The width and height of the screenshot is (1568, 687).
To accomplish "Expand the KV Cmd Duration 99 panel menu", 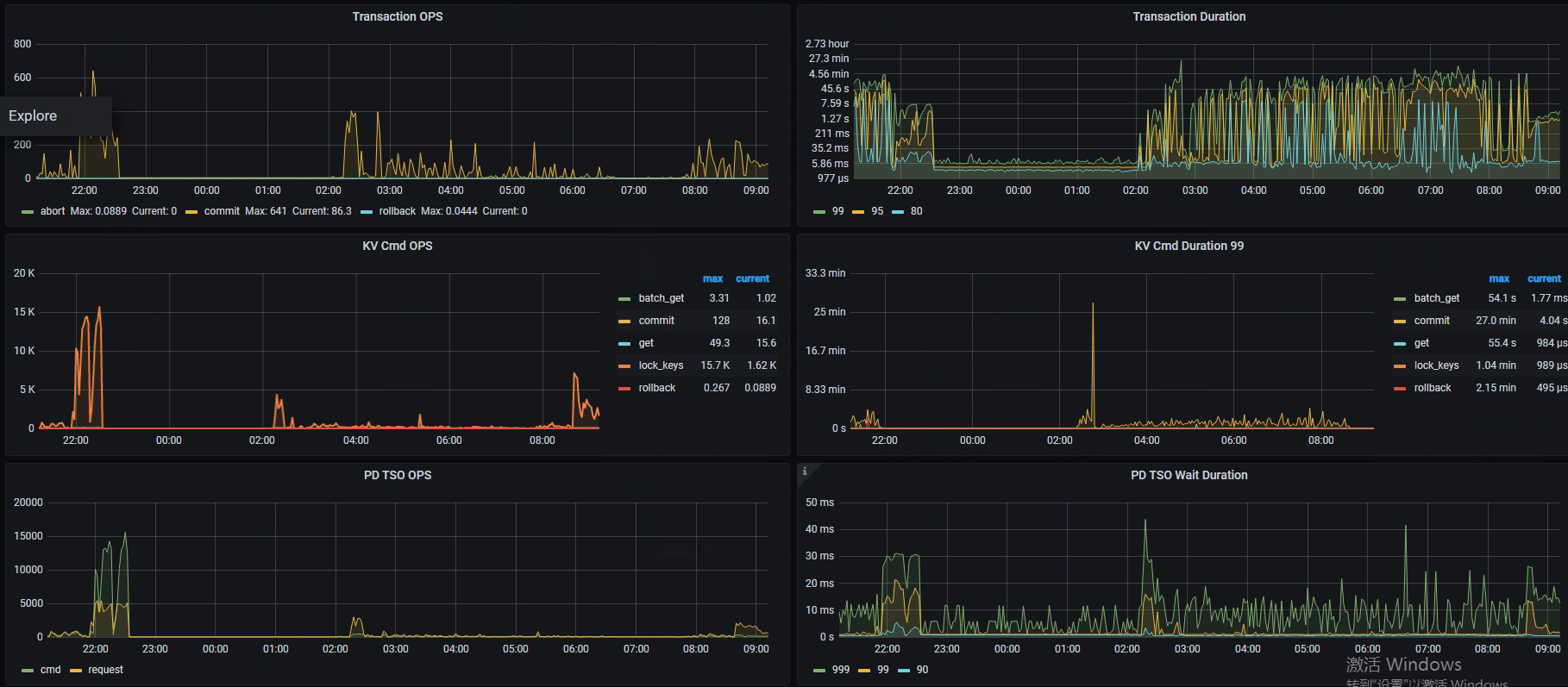I will point(1189,246).
